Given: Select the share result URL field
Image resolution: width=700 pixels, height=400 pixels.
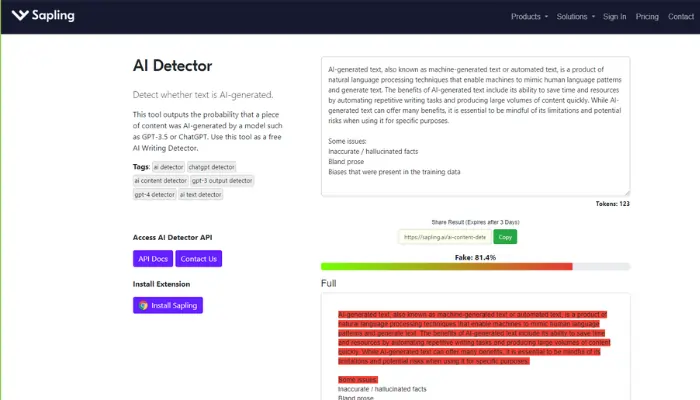Looking at the screenshot, I should [445, 237].
